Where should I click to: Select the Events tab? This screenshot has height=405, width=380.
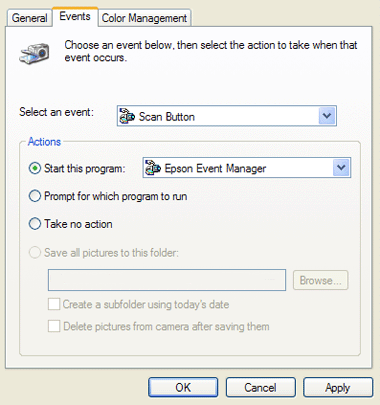click(75, 16)
